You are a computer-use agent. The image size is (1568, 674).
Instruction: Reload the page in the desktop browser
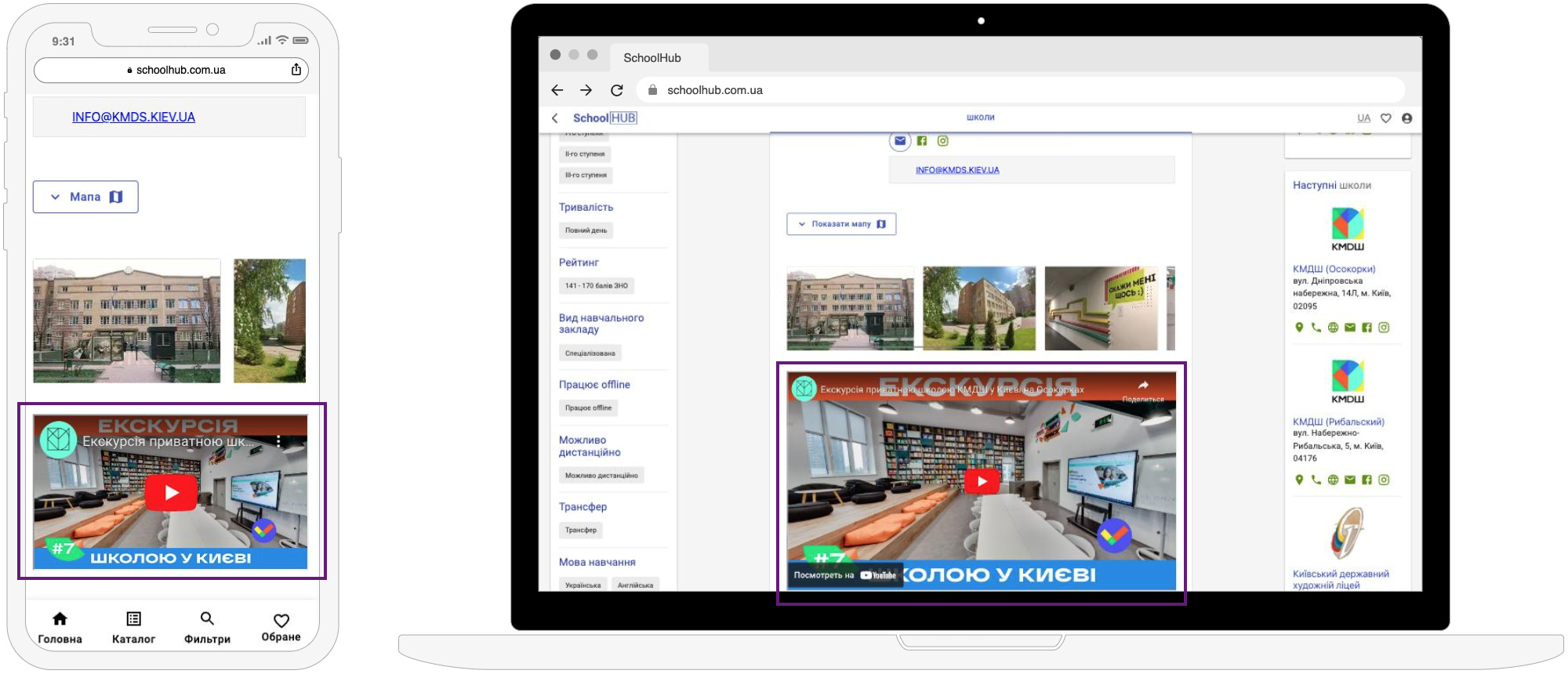(x=617, y=90)
